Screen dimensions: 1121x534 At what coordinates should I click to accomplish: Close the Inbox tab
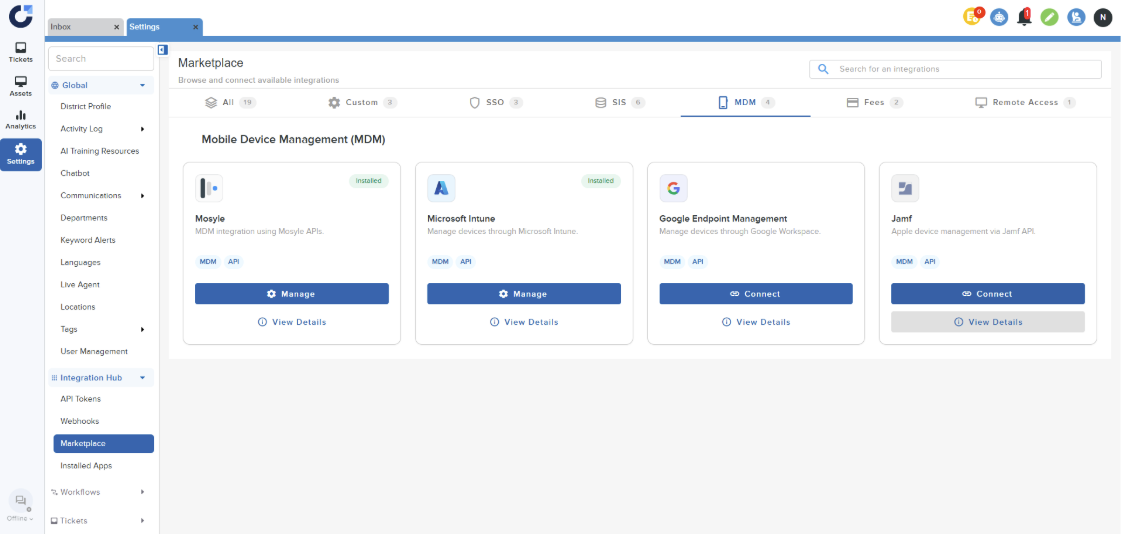point(116,27)
